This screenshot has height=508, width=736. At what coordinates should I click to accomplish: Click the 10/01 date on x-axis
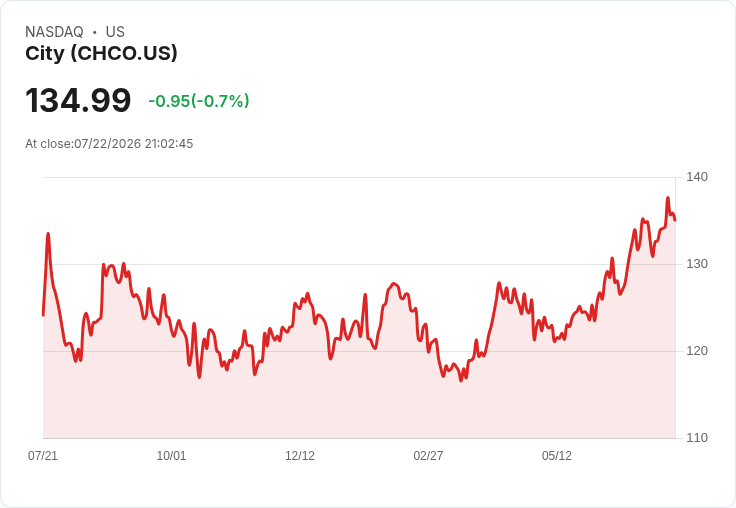pos(171,456)
